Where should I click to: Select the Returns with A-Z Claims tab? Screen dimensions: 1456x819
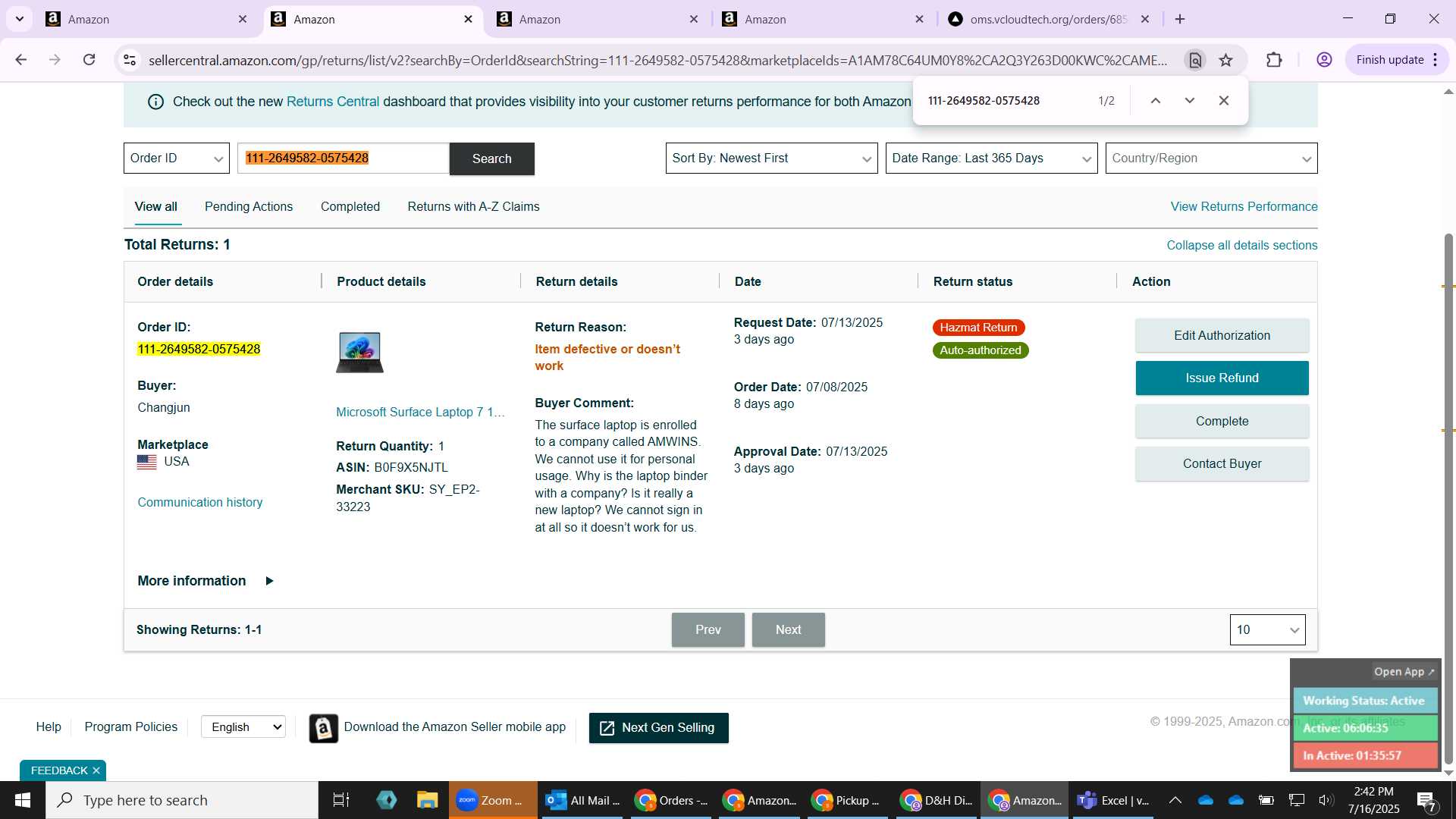tap(473, 206)
